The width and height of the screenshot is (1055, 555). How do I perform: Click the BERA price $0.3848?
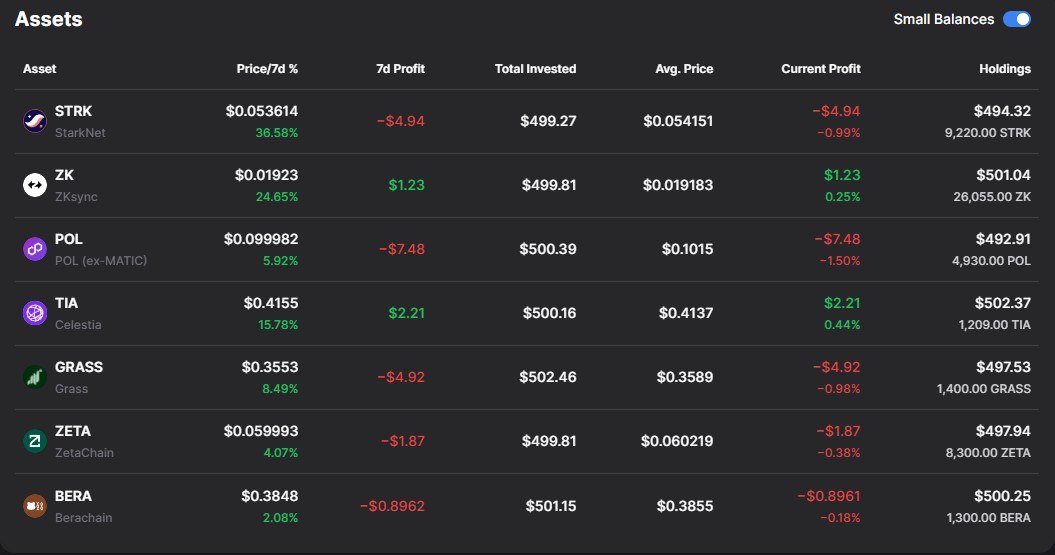(x=270, y=496)
